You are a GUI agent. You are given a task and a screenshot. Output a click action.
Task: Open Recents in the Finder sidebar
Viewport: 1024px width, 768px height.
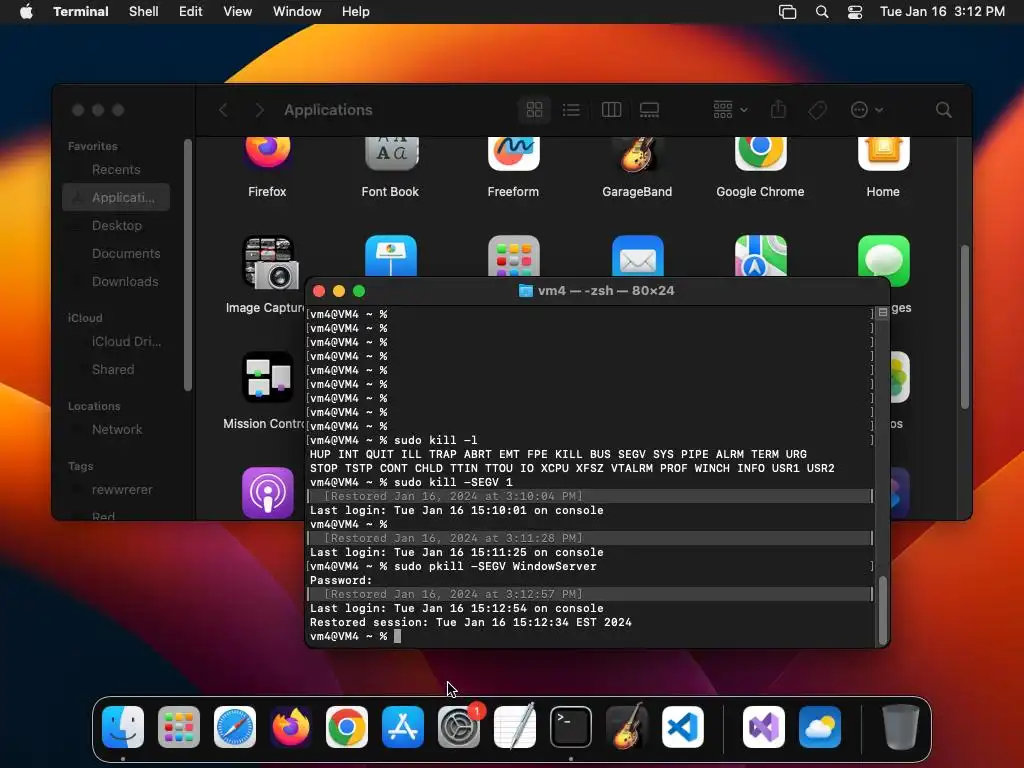116,170
